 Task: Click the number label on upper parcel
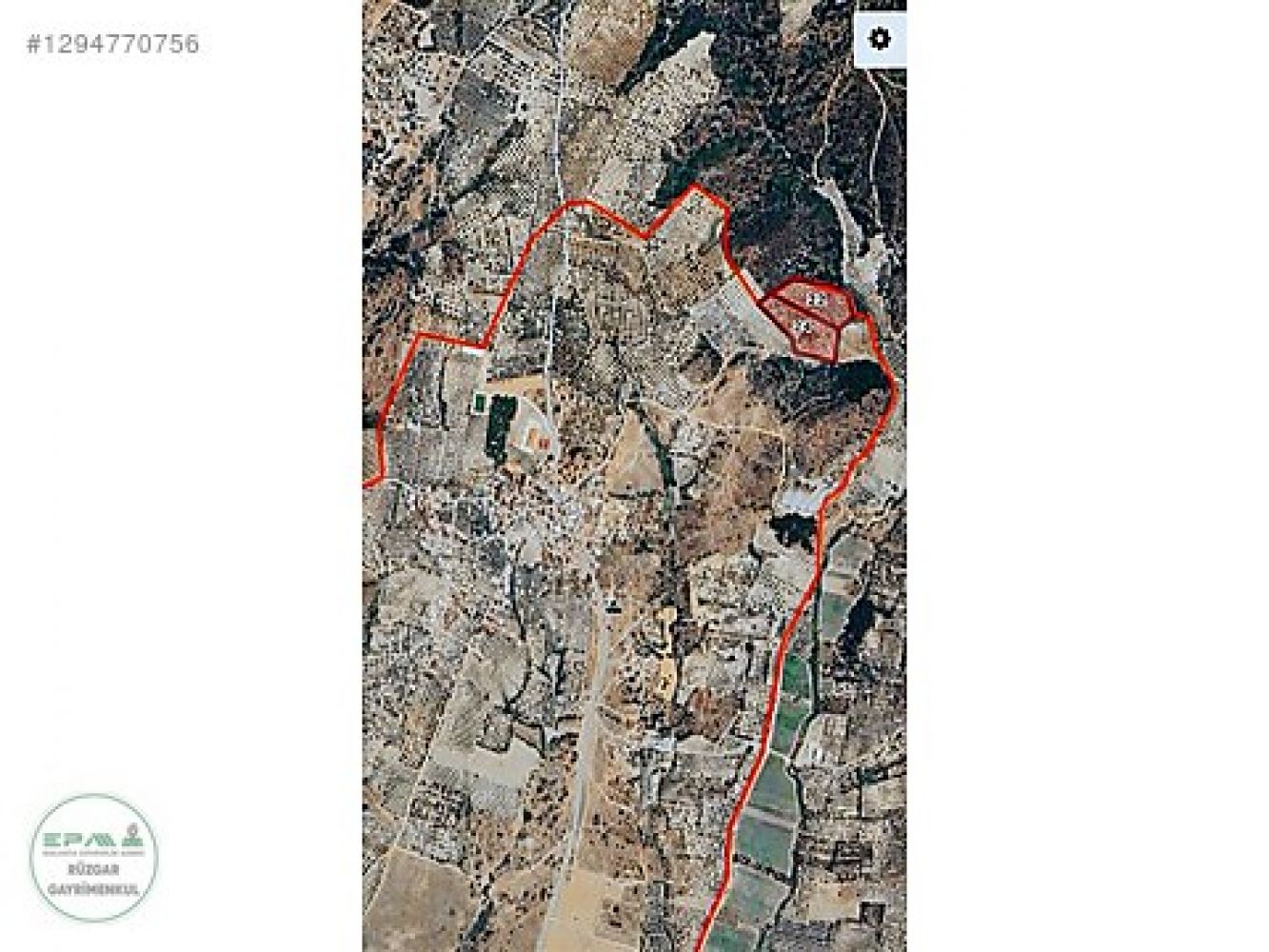(816, 299)
